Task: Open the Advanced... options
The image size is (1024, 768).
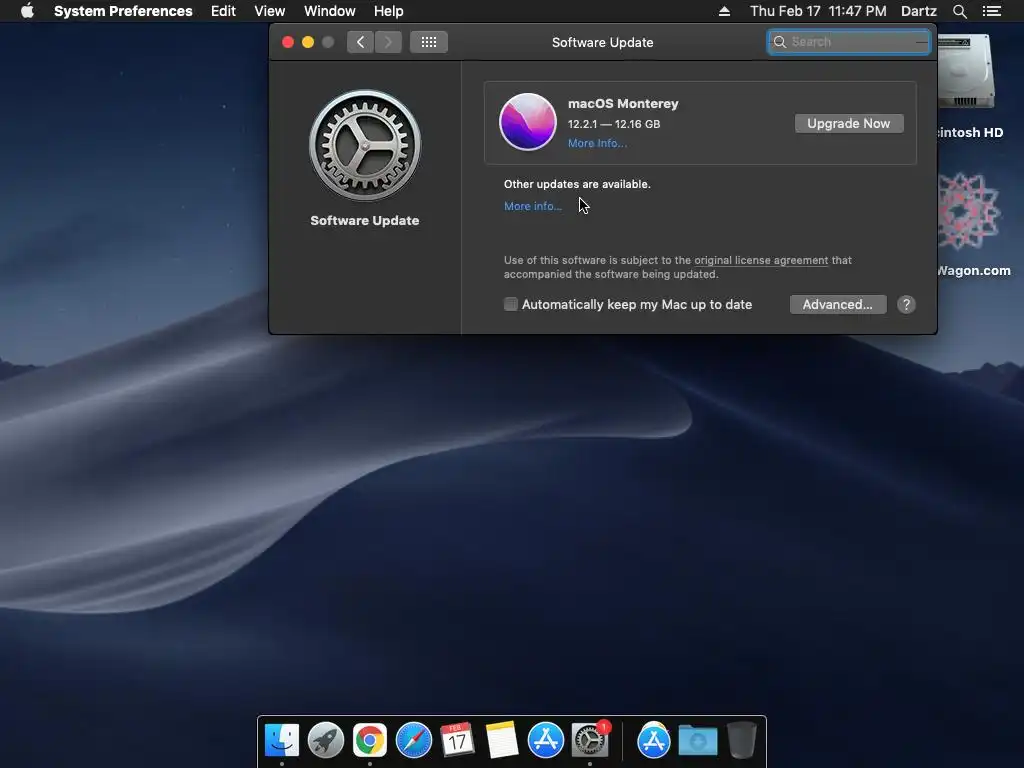Action: click(837, 304)
